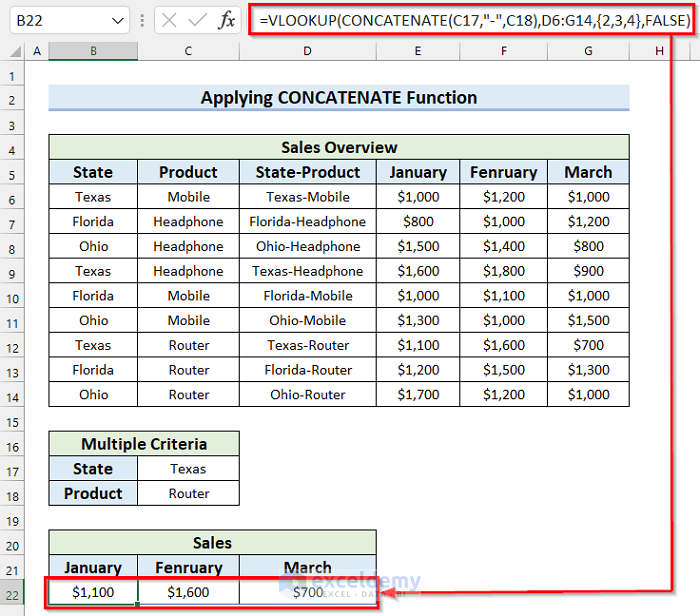Click the Select All corner triangle
The image size is (700, 616).
[x=15, y=51]
